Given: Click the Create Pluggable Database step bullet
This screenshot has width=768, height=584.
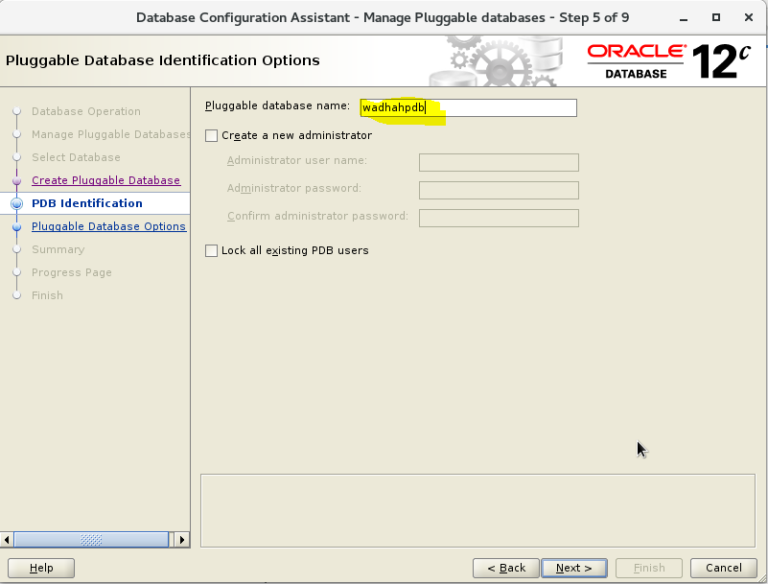Looking at the screenshot, I should pyautogui.click(x=17, y=181).
